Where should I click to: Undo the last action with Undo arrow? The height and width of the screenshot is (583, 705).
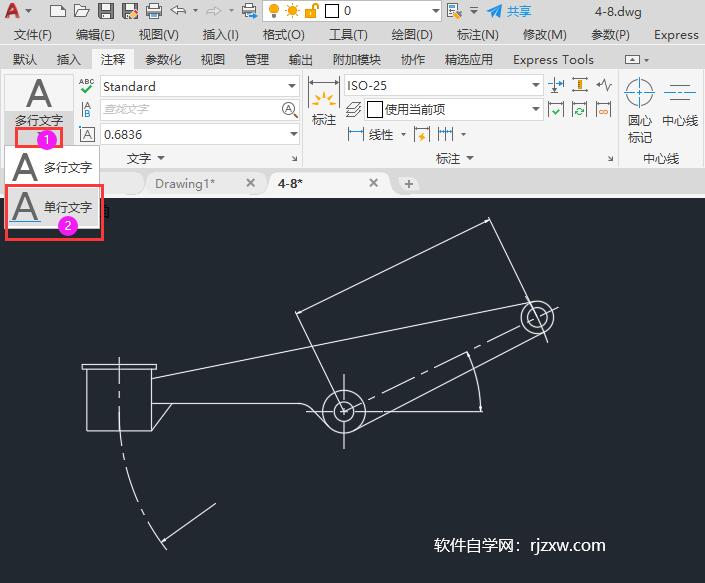coord(178,10)
